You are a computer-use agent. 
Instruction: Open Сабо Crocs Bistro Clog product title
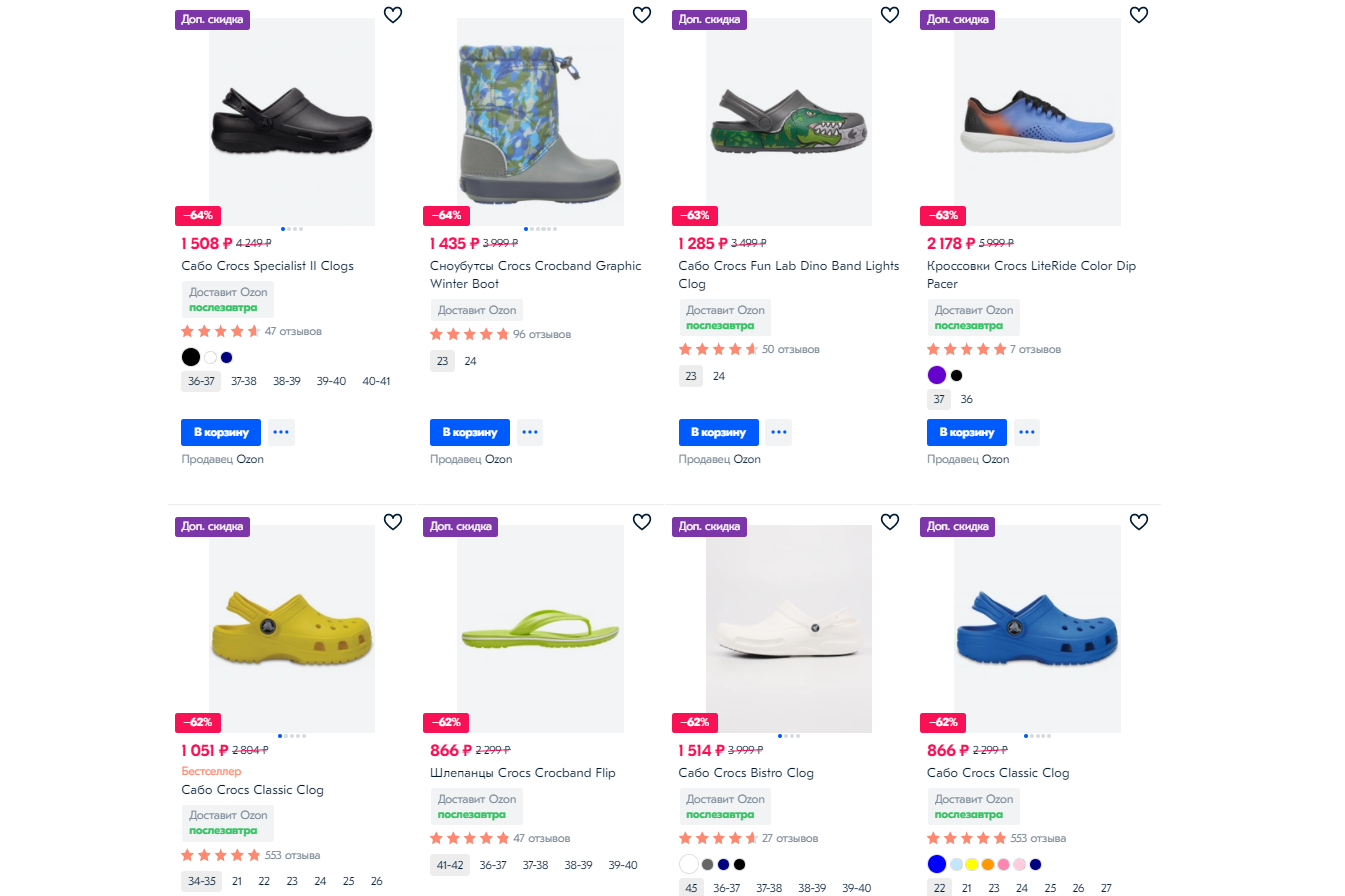(746, 773)
